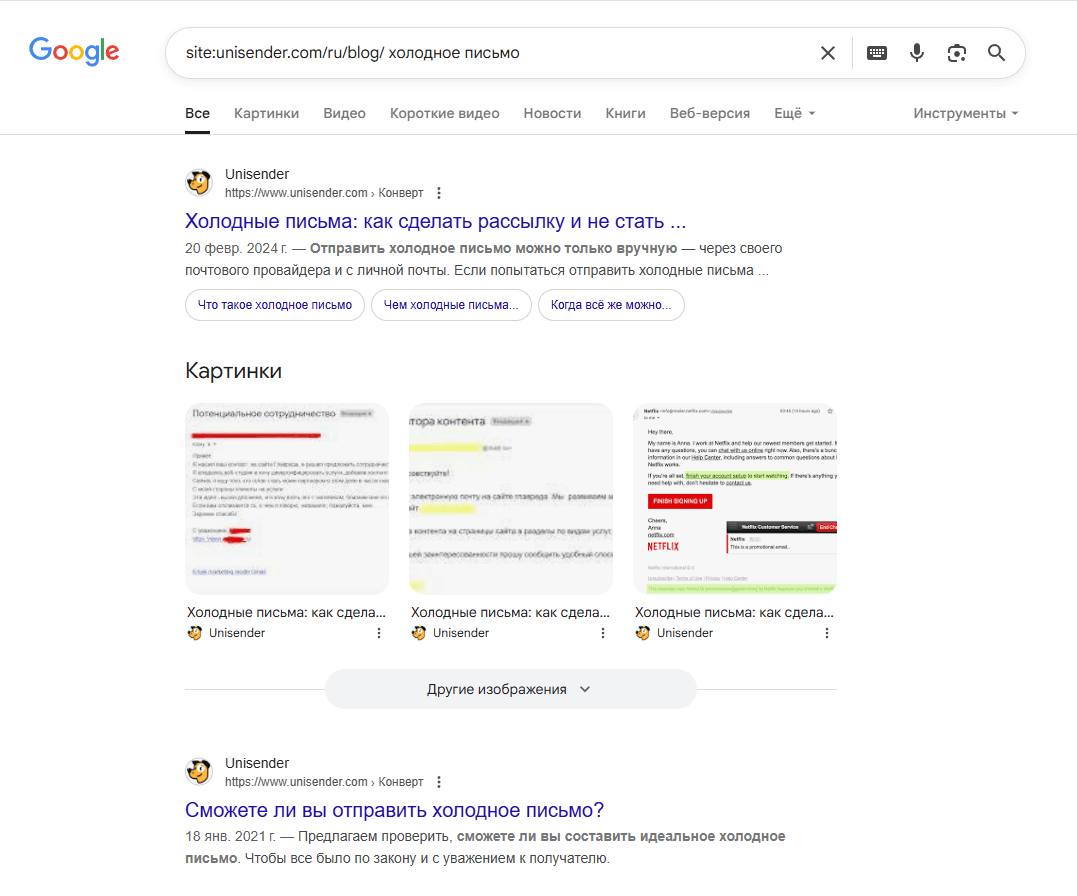Click the first result's Unisender site name

point(257,174)
